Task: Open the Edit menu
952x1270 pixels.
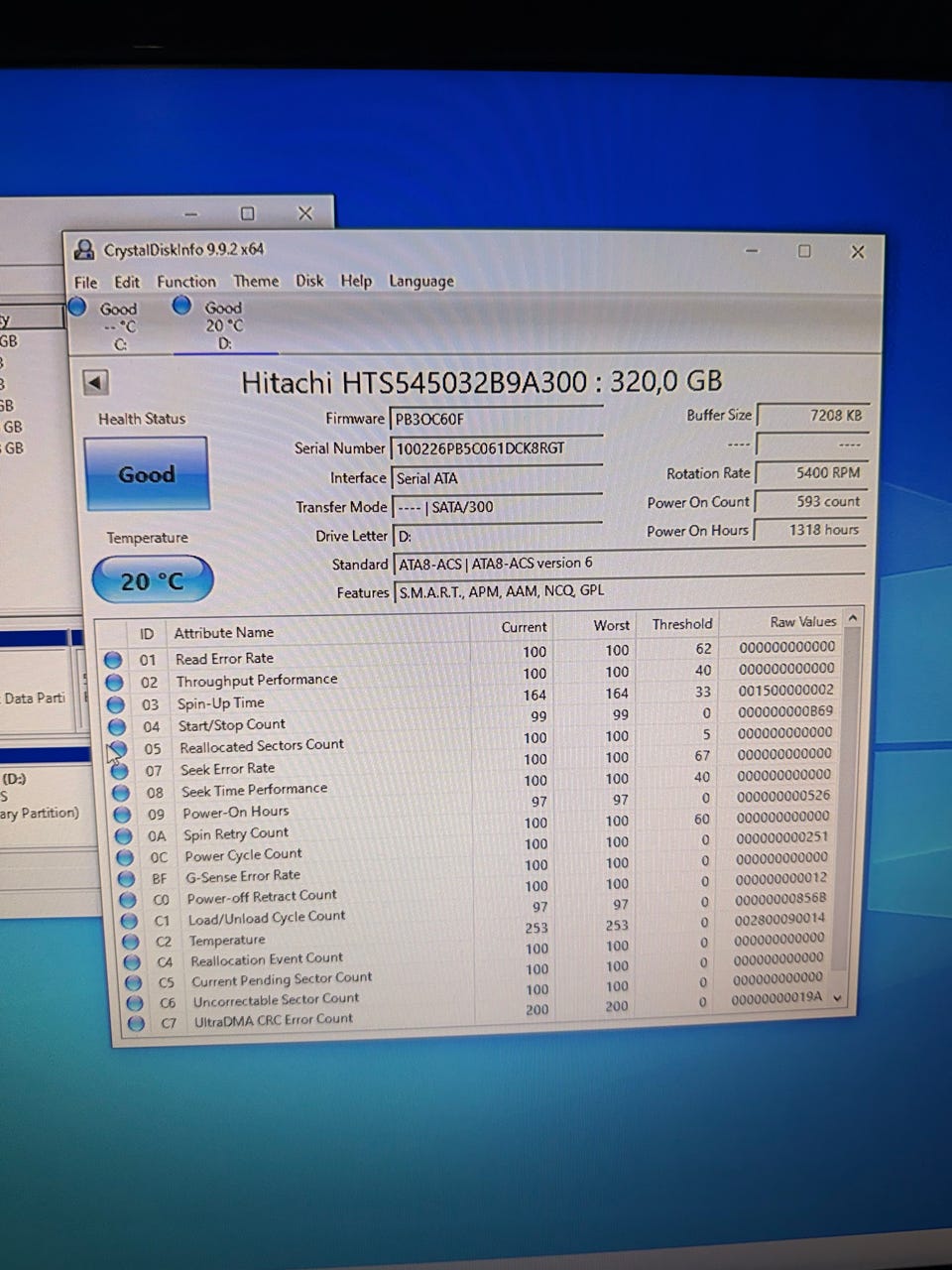Action: [x=127, y=282]
